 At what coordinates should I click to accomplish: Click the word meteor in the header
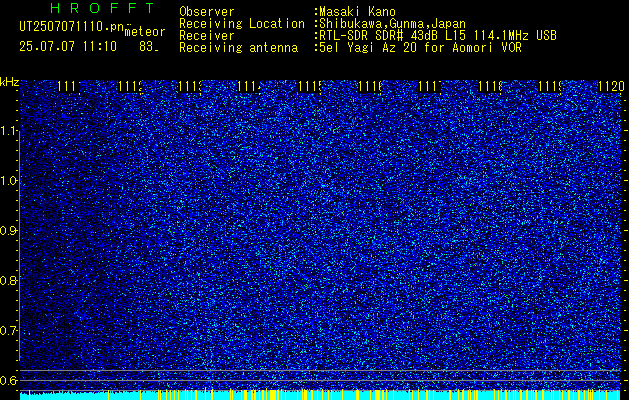point(145,32)
